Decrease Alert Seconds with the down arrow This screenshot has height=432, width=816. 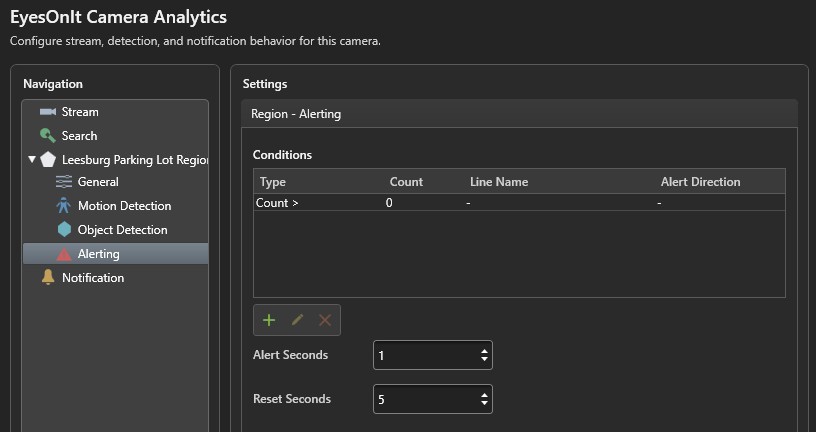[484, 359]
